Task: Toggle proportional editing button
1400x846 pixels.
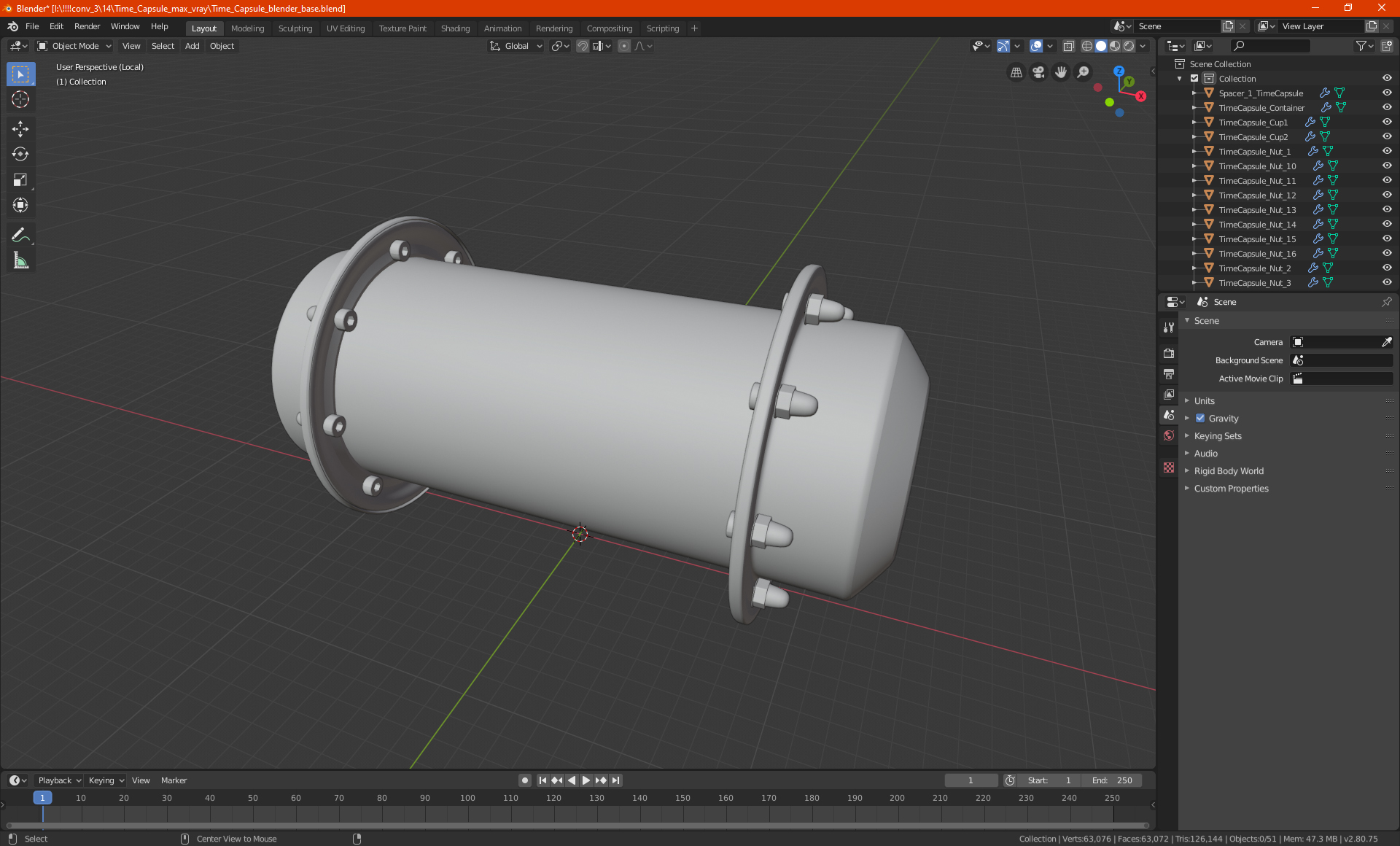Action: tap(623, 46)
